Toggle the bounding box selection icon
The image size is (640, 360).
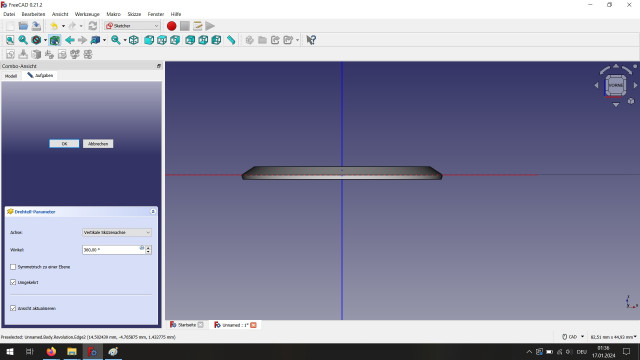pyautogui.click(x=55, y=40)
